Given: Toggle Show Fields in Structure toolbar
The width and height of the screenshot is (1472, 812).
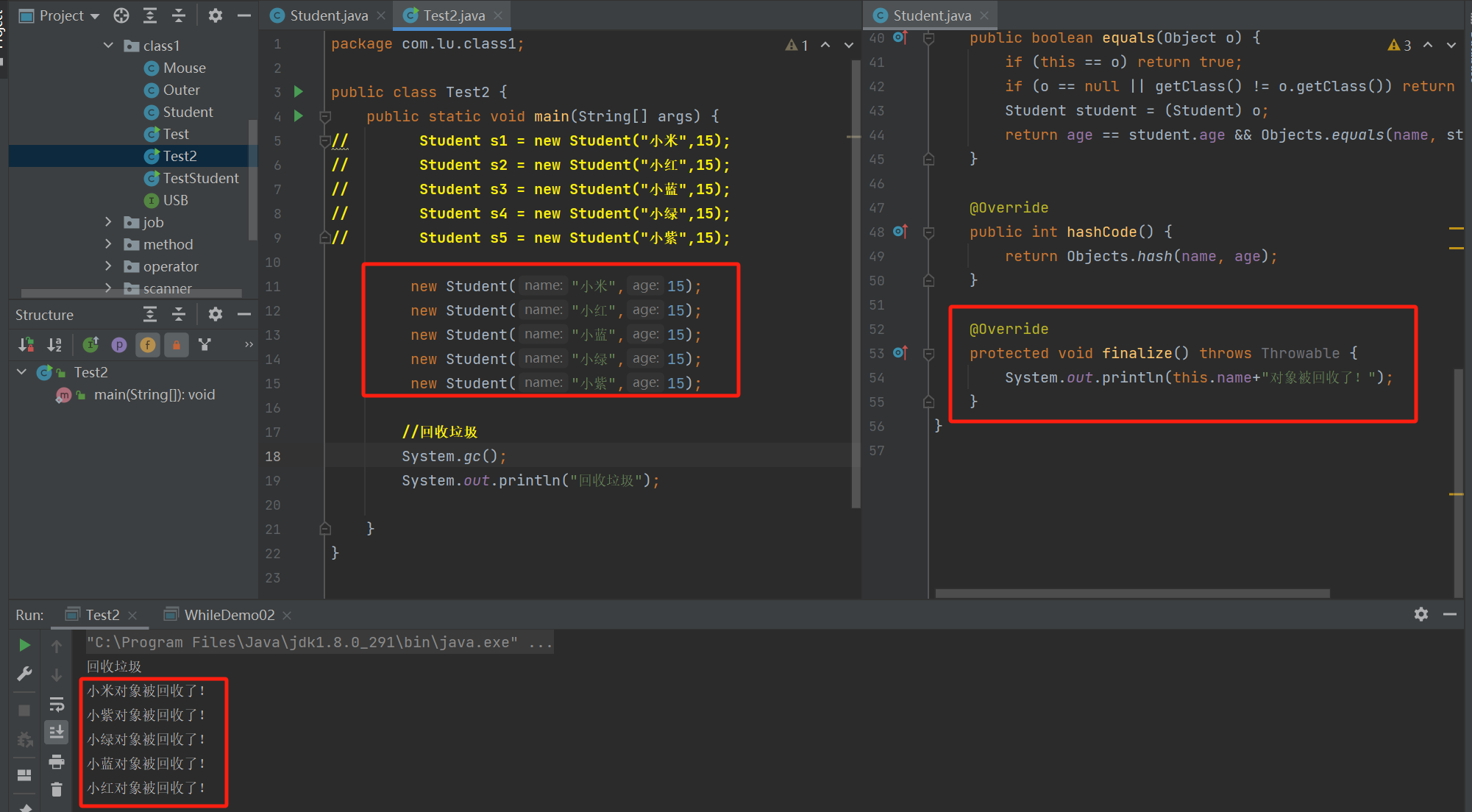Looking at the screenshot, I should 148,344.
